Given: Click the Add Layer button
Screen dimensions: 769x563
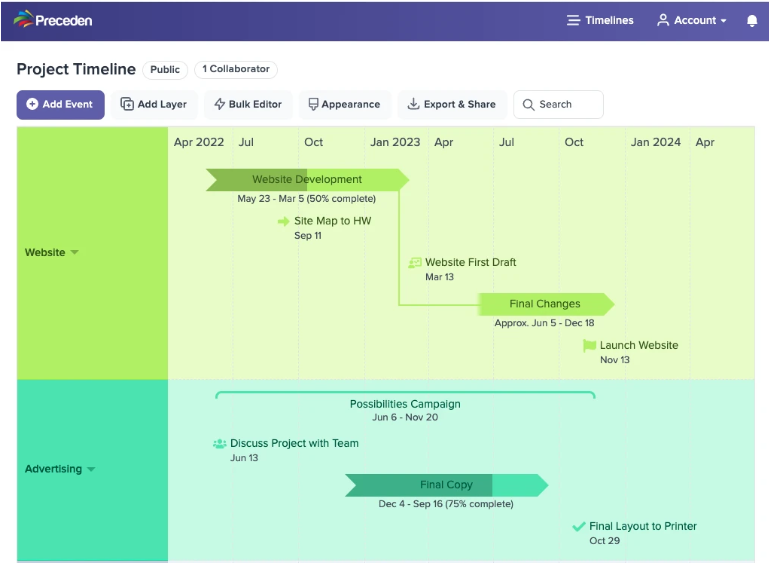Looking at the screenshot, I should (x=154, y=104).
